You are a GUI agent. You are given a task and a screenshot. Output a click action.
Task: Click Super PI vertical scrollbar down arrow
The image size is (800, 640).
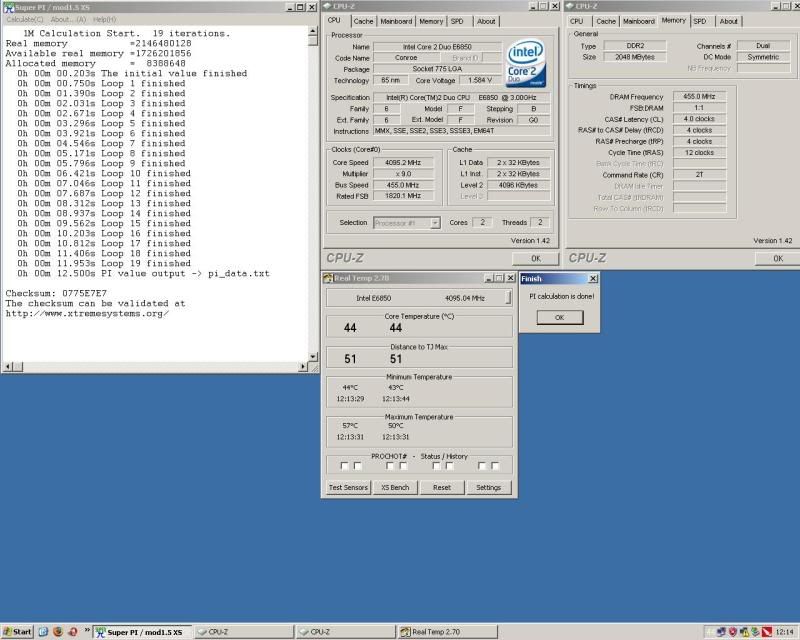point(313,357)
